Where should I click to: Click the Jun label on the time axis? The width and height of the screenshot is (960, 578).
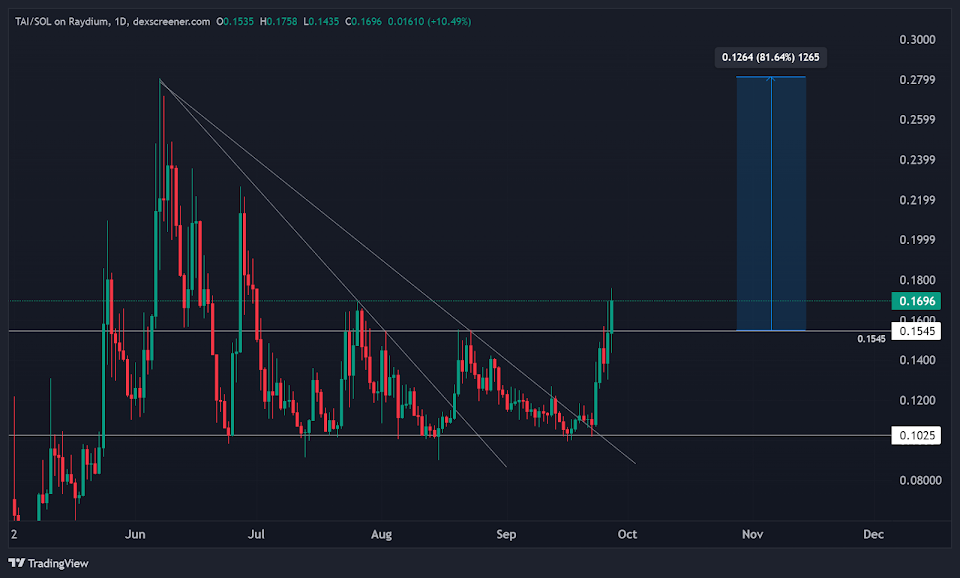pyautogui.click(x=135, y=534)
